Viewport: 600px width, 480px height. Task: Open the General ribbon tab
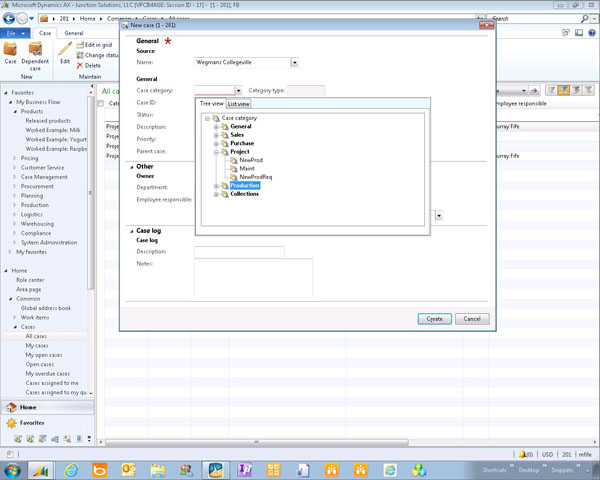pyautogui.click(x=74, y=33)
